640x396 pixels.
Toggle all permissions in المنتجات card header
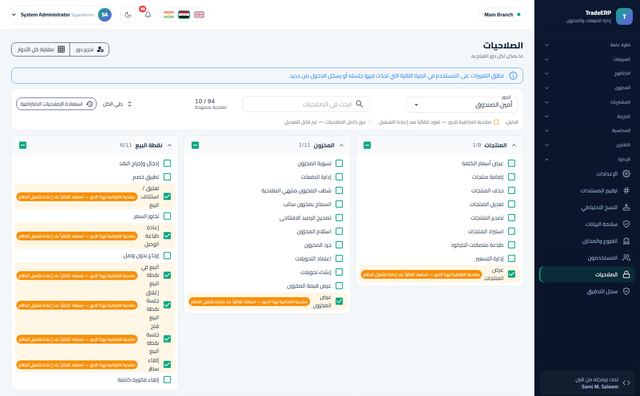tap(367, 145)
